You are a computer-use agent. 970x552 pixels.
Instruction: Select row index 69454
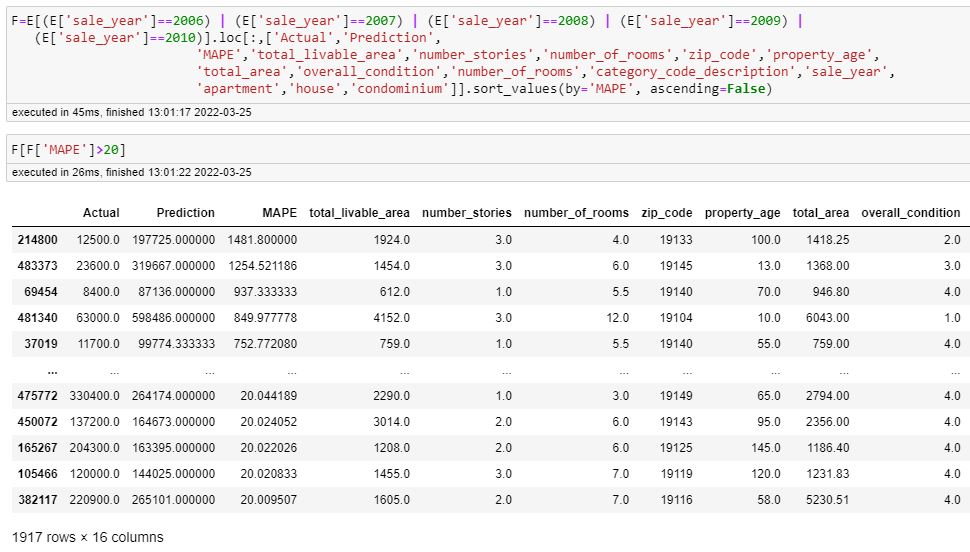[x=40, y=291]
